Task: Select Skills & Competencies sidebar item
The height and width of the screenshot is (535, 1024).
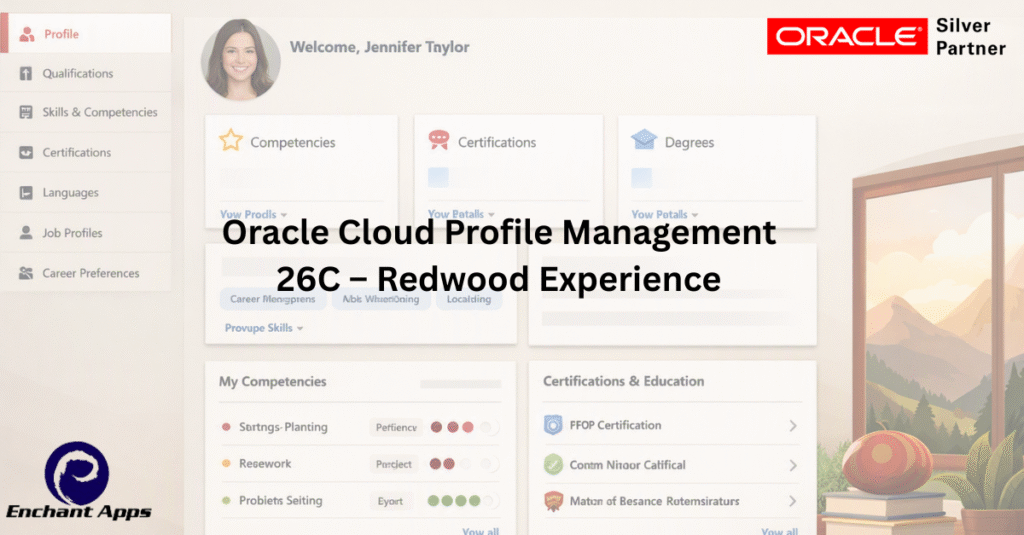Action: pyautogui.click(x=86, y=112)
